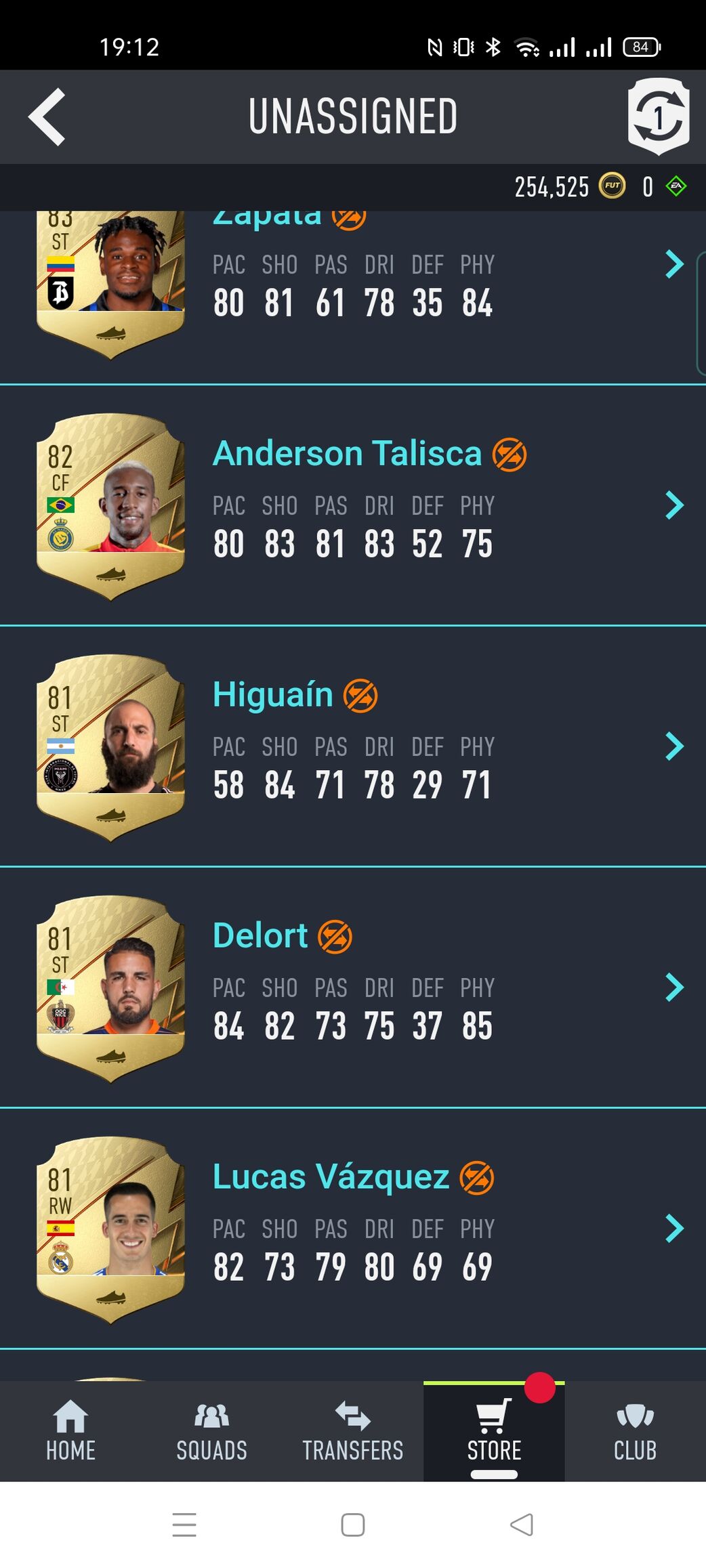Image resolution: width=706 pixels, height=1568 pixels.
Task: Expand Anderson Talisca's details chevron
Action: click(x=674, y=505)
